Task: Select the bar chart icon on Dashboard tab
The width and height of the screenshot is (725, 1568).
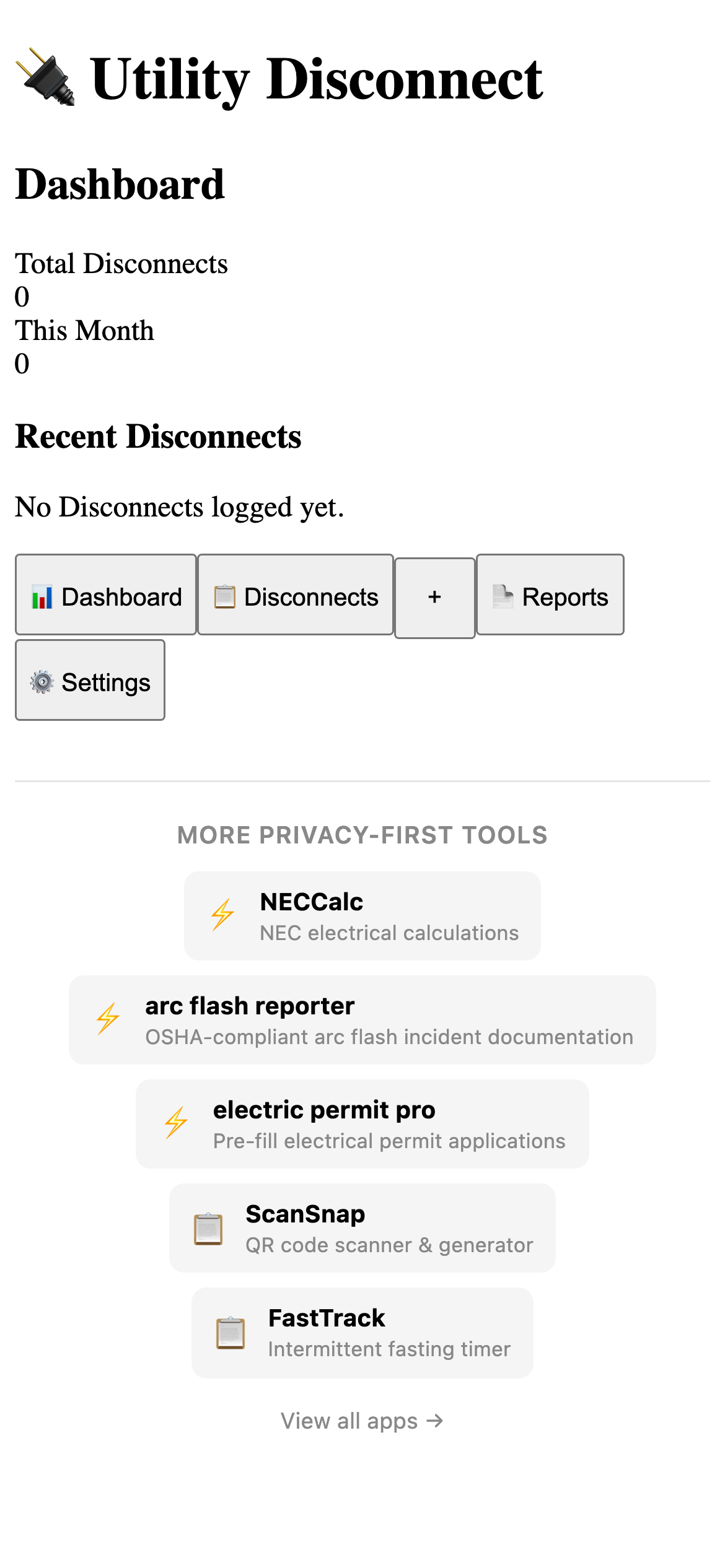Action: point(41,596)
